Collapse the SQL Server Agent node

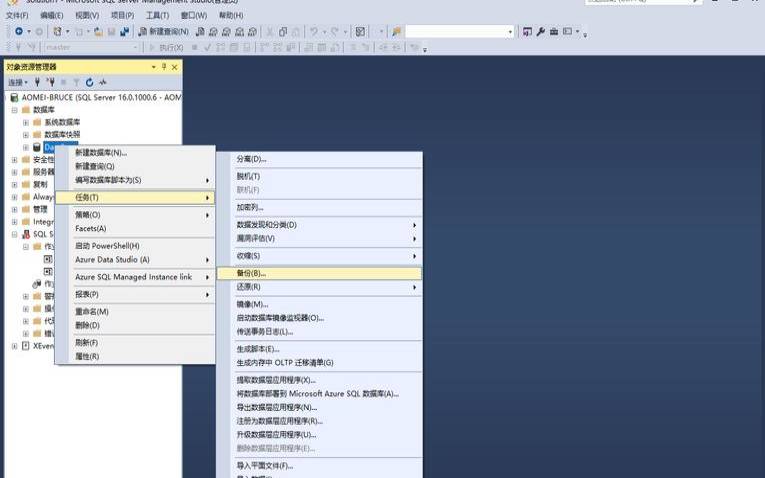tap(15, 234)
